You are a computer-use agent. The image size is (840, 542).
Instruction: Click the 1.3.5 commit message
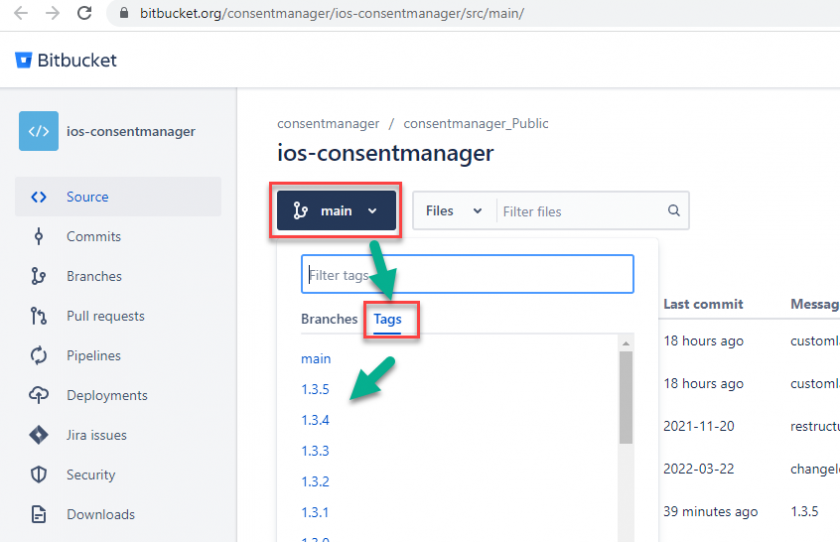pos(804,511)
